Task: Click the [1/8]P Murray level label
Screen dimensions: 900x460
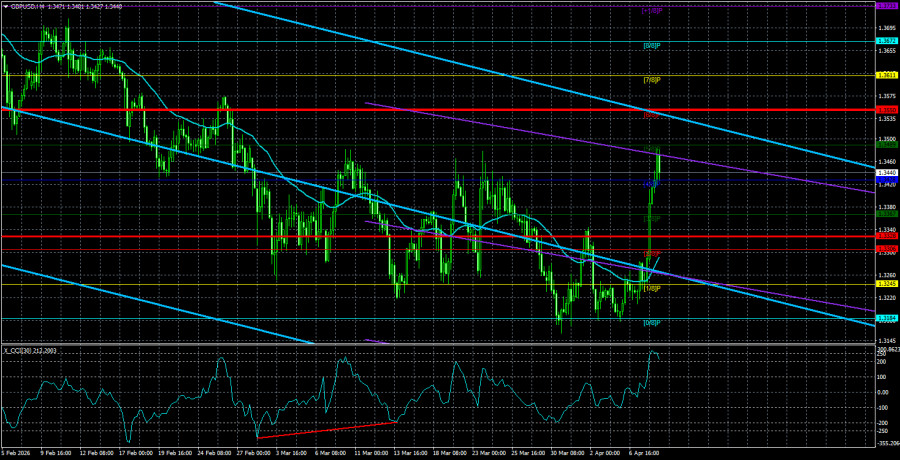Action: 652,288
